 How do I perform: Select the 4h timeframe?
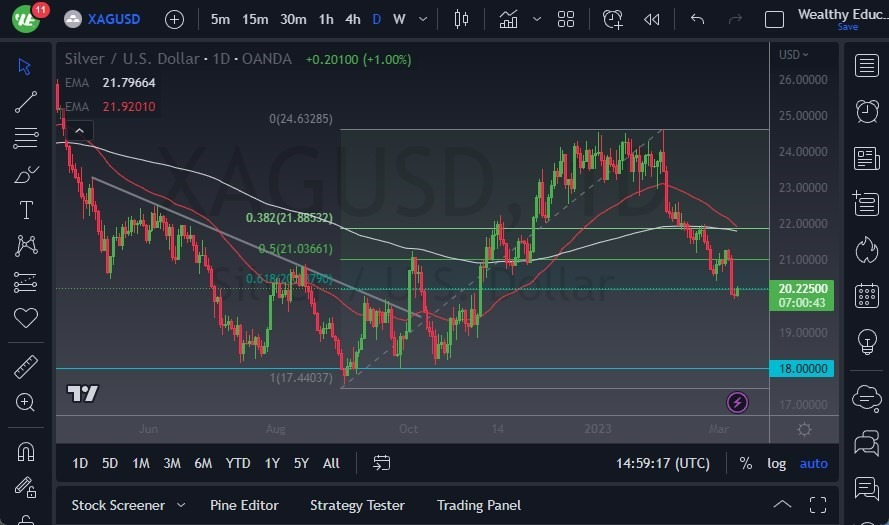[352, 19]
